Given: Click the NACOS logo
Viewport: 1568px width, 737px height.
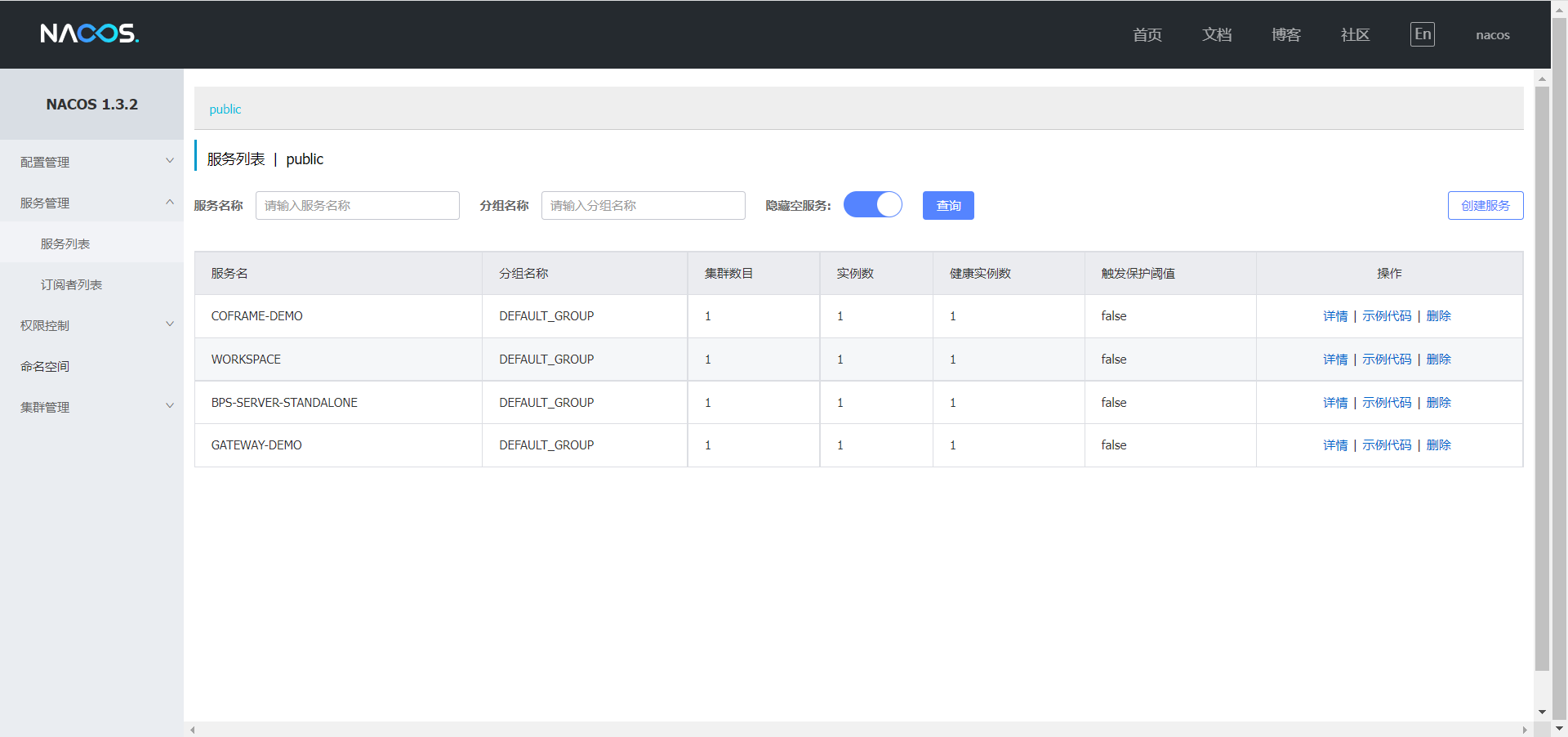Looking at the screenshot, I should 90,33.
